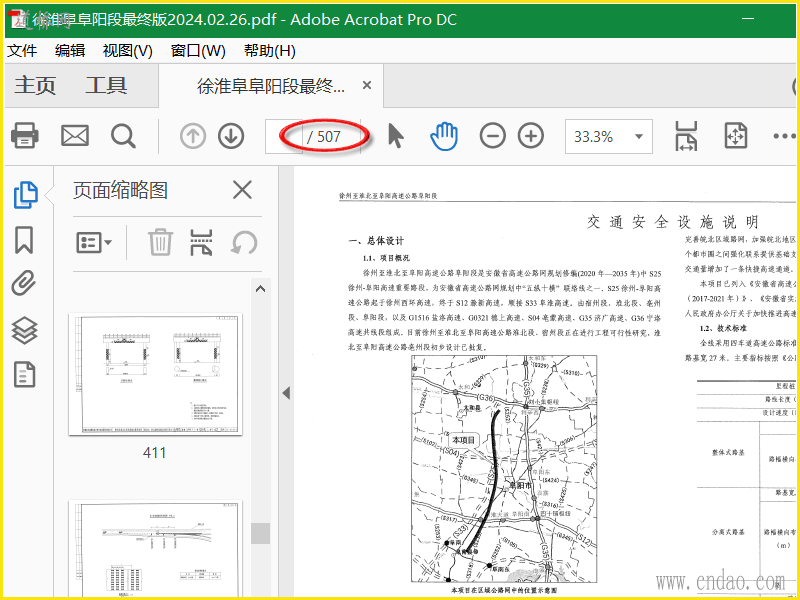Open the 视图(V) menu
800x600 pixels.
[128, 51]
